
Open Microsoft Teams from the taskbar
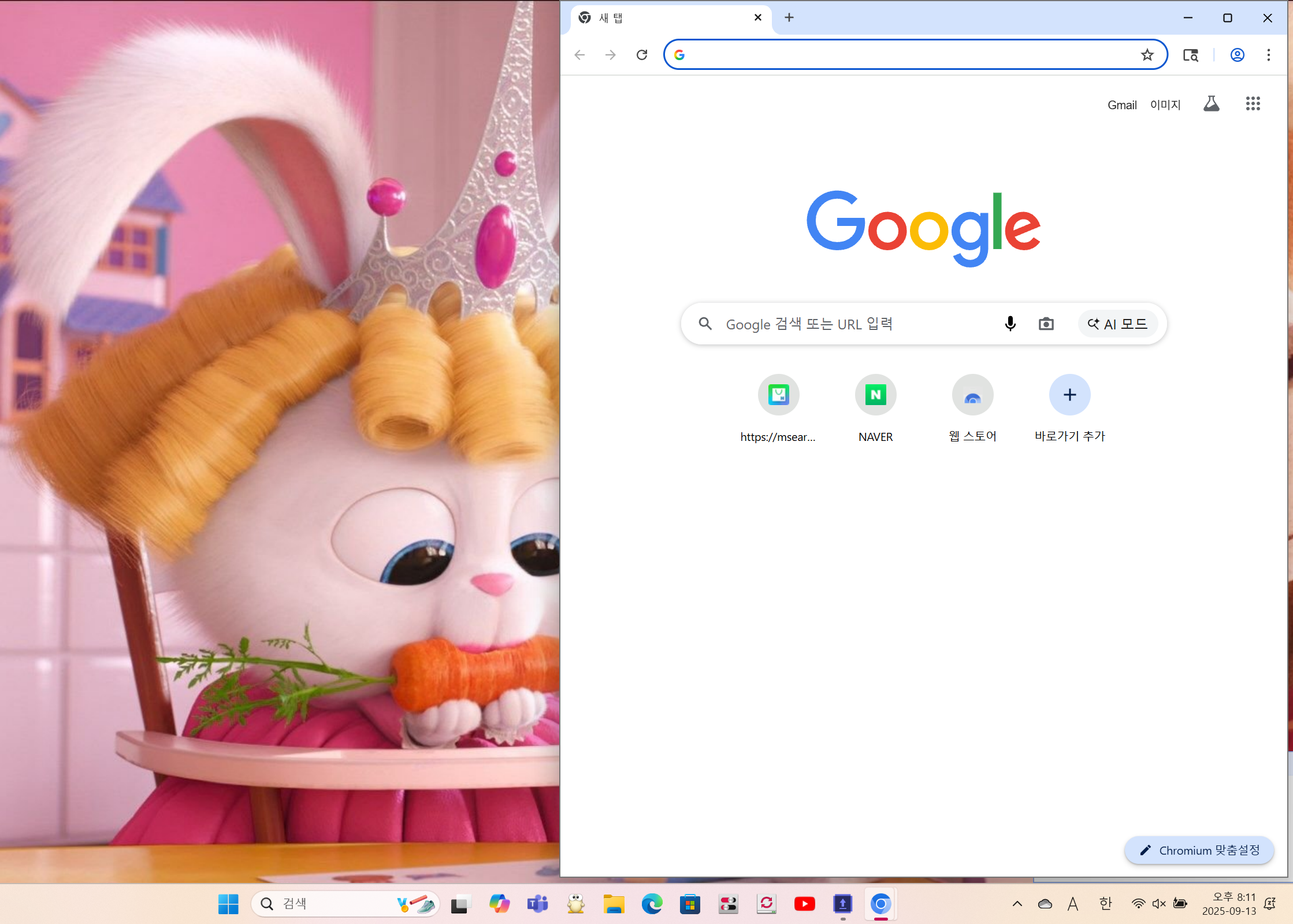coord(537,904)
